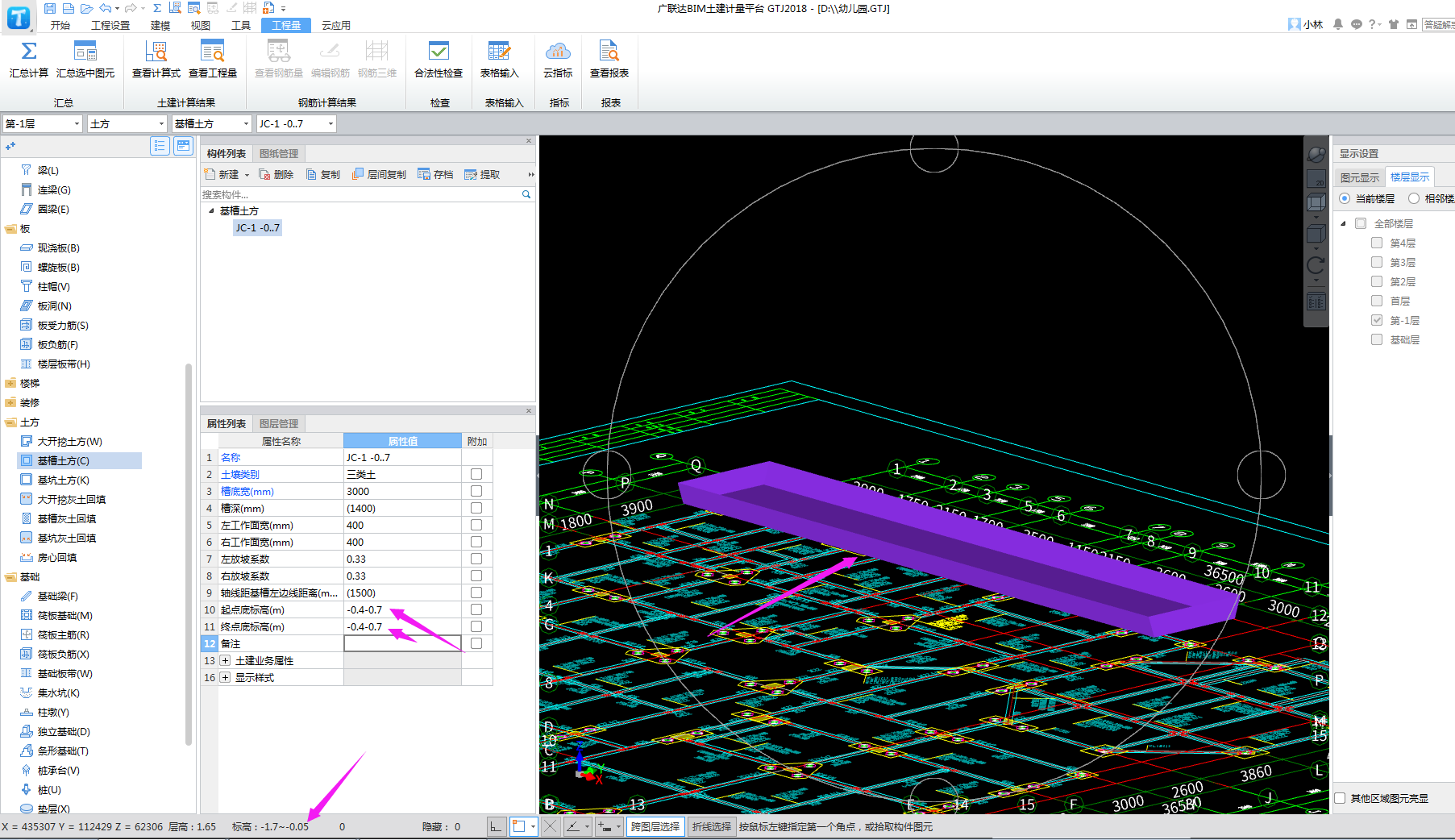Enable 其他区域图元亮显 checkbox
1455x840 pixels.
(x=1340, y=798)
